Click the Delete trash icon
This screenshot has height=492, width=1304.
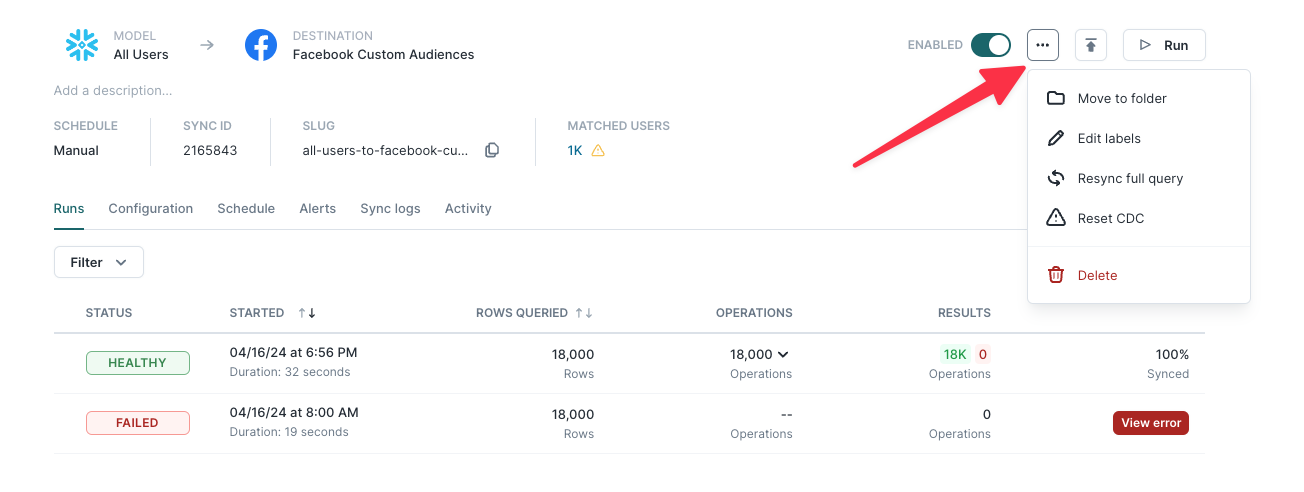coord(1055,275)
